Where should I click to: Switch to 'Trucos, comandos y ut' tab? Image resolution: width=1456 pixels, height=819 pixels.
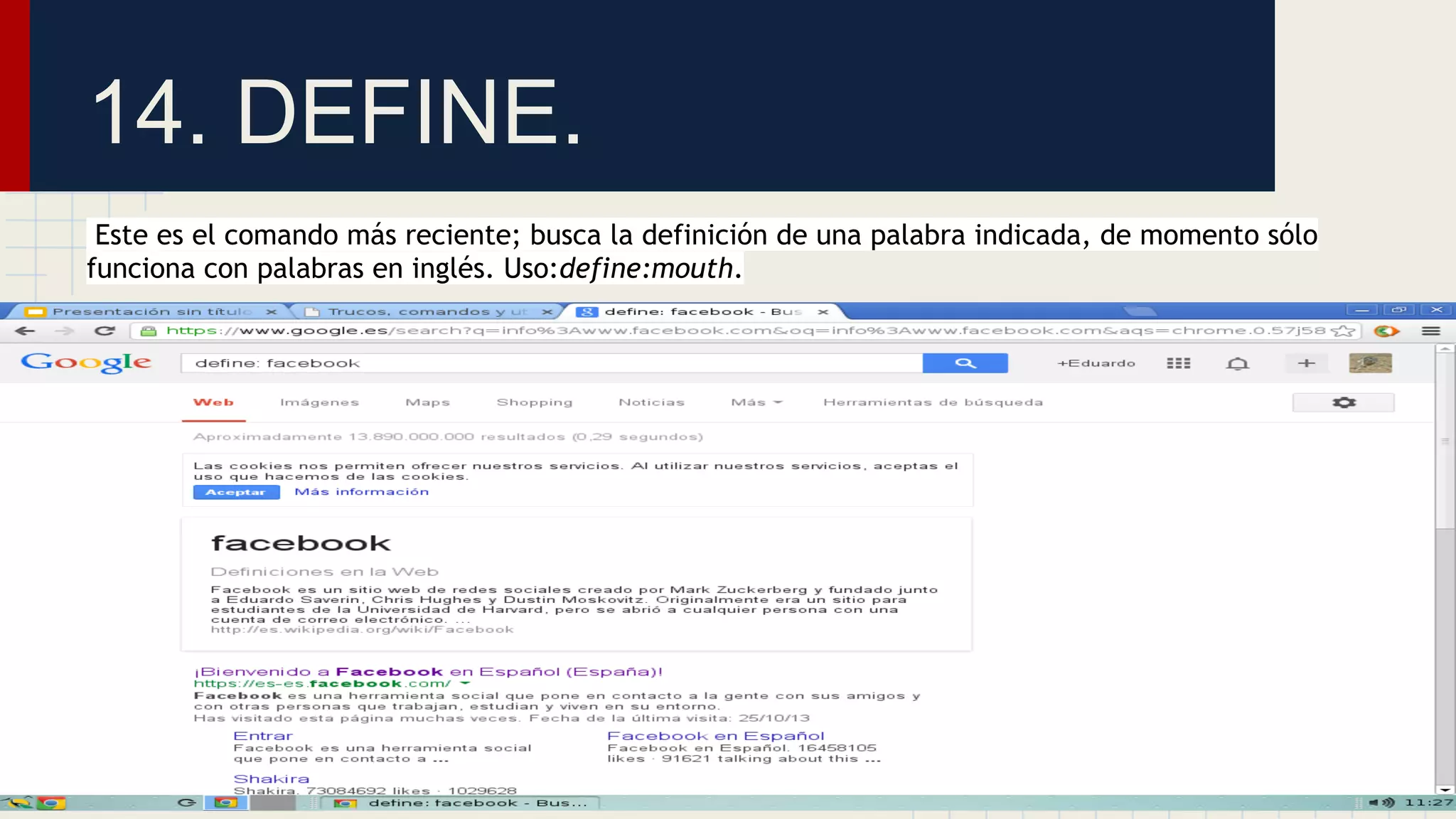click(427, 311)
